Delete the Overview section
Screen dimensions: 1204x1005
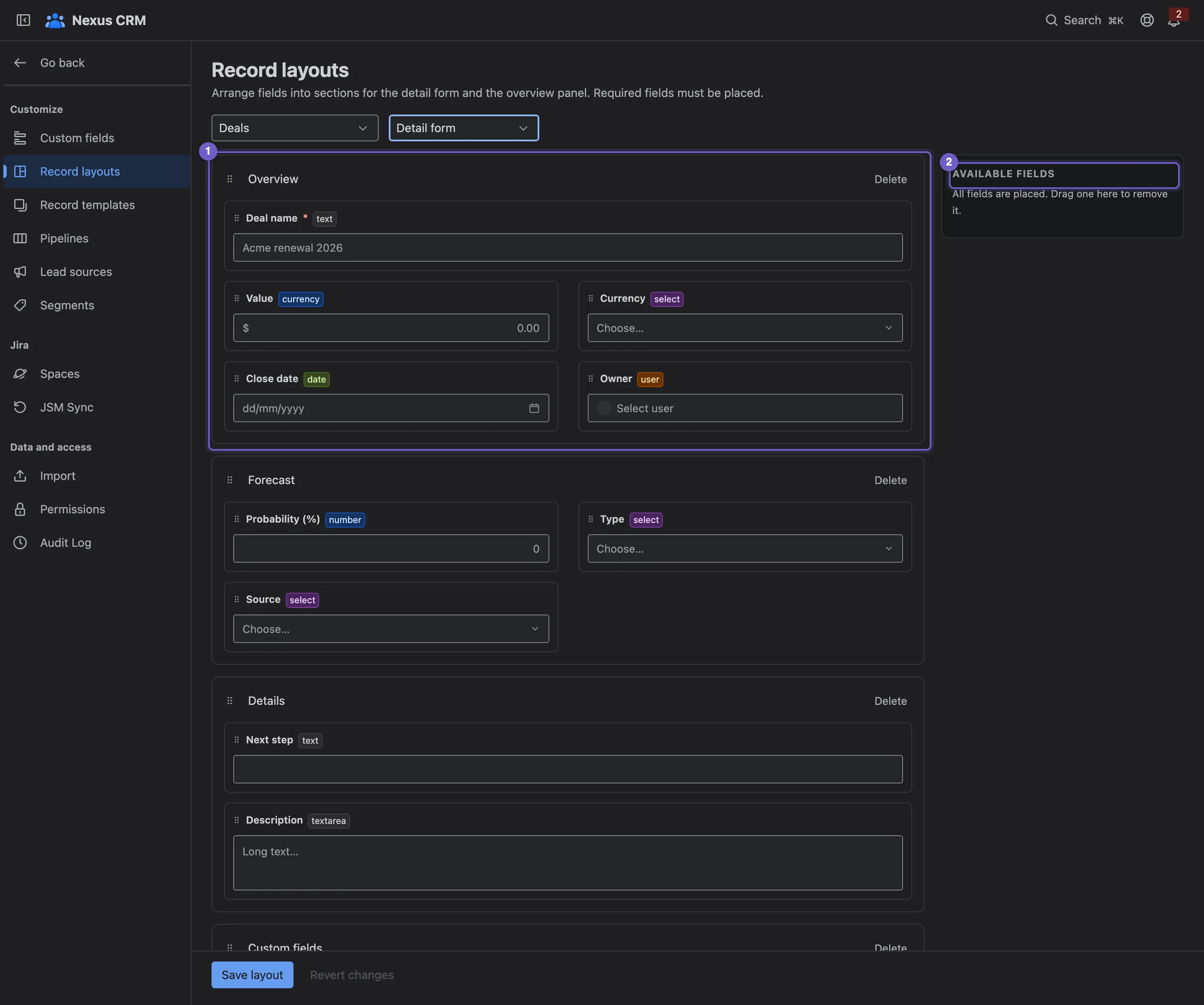[x=890, y=179]
